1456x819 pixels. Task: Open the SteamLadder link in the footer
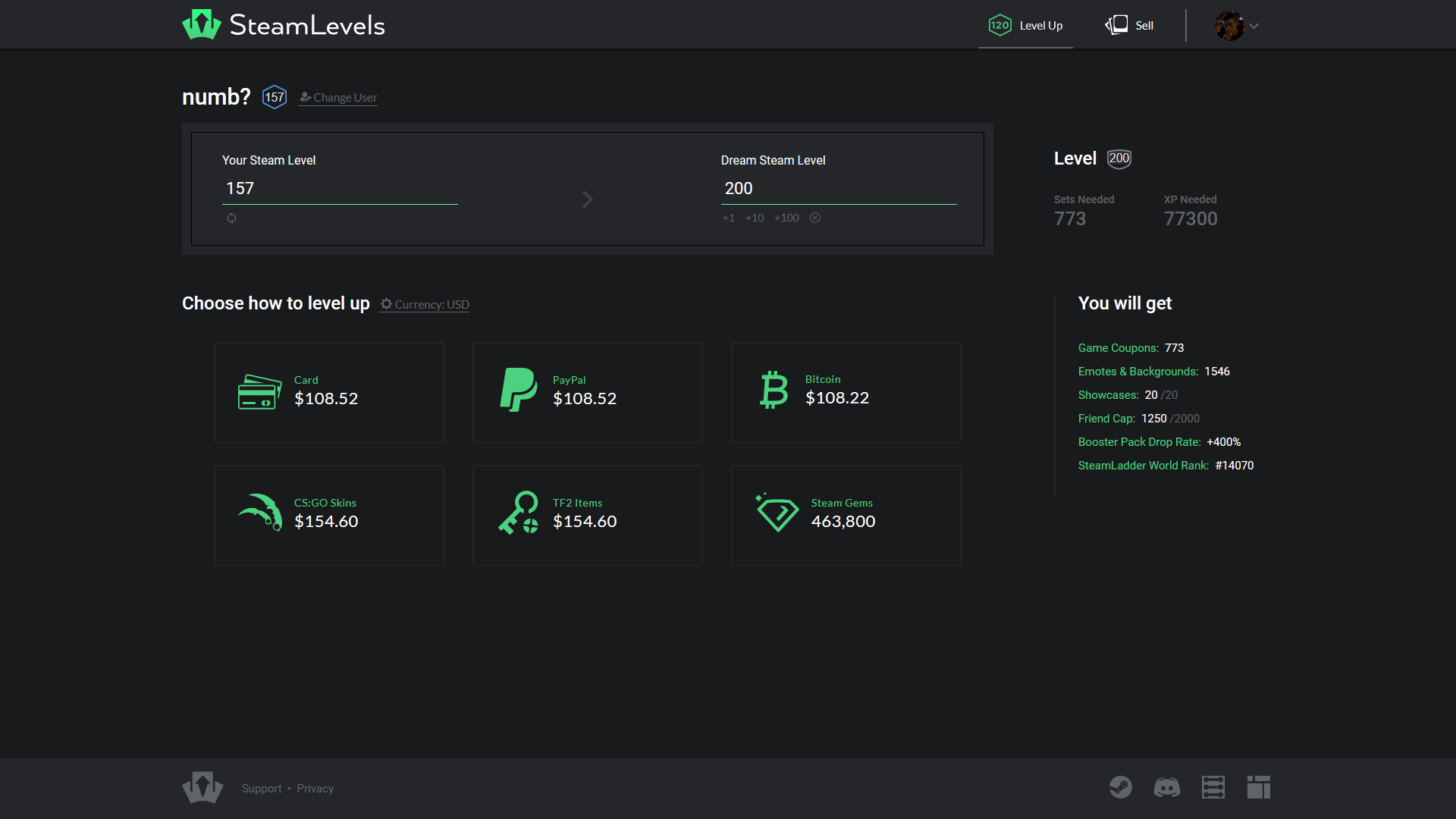tap(1213, 787)
